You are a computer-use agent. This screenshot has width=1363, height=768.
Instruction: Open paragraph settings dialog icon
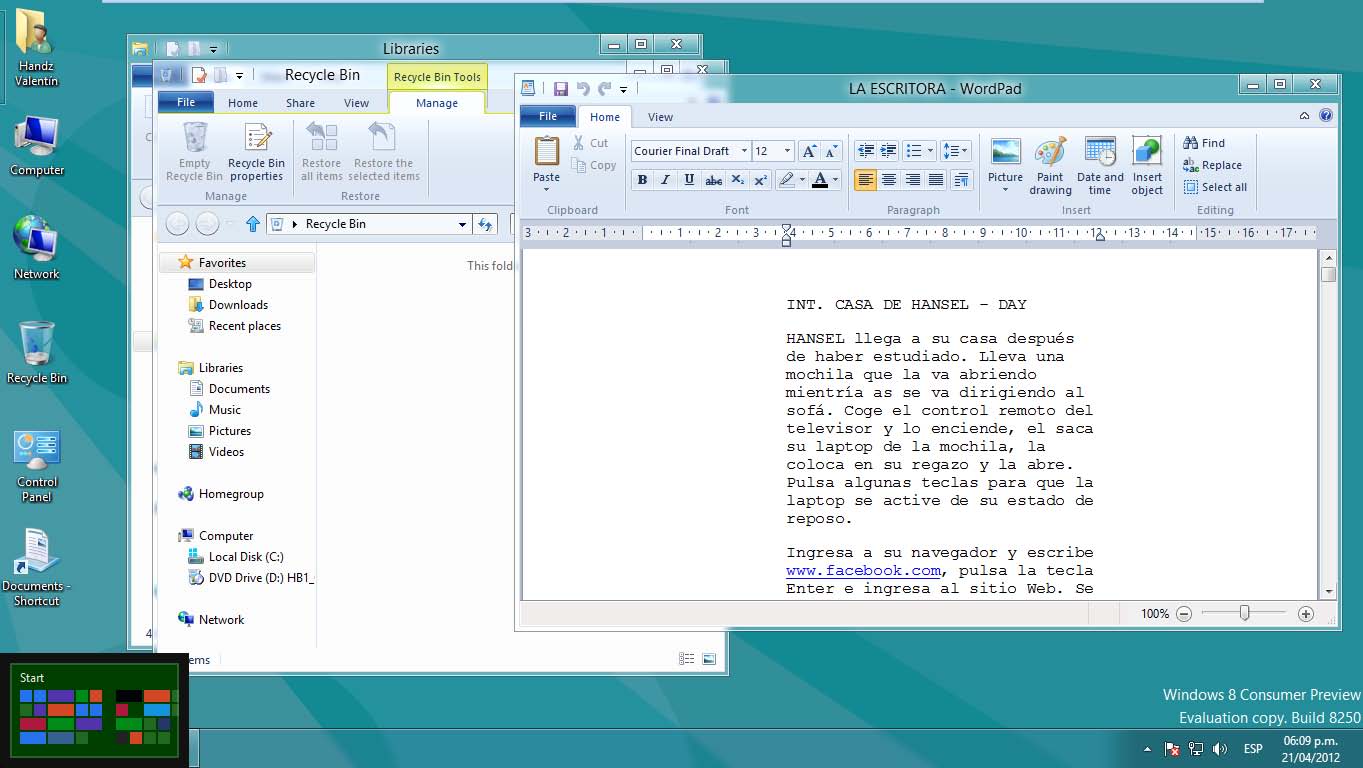961,180
